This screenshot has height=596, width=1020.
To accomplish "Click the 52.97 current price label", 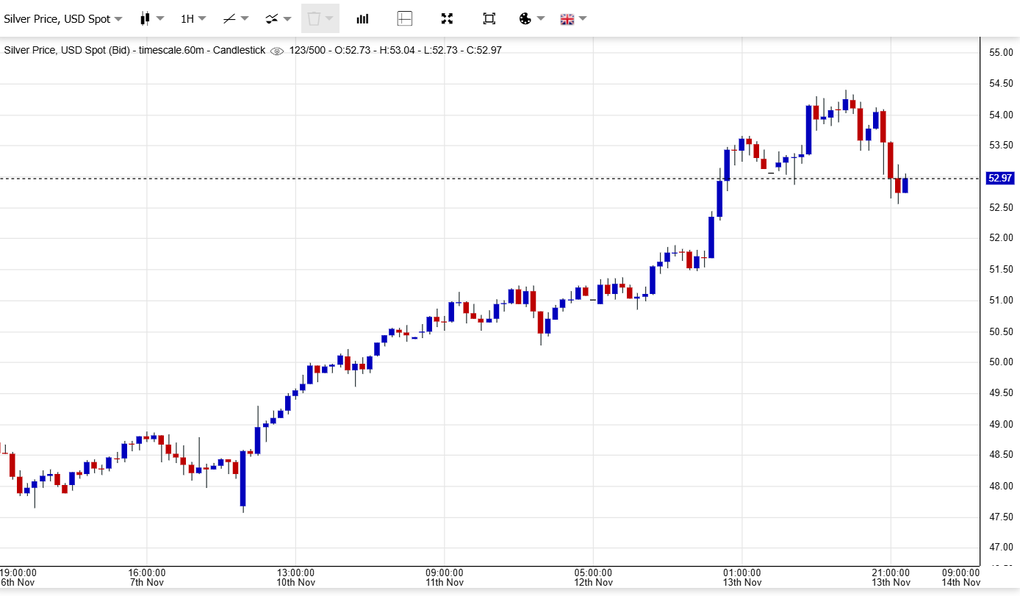I will coord(999,178).
